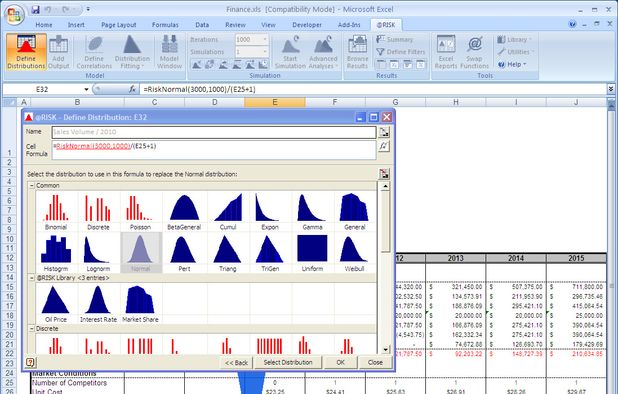Pick the General distribution
The width and height of the screenshot is (618, 394).
[x=354, y=212]
